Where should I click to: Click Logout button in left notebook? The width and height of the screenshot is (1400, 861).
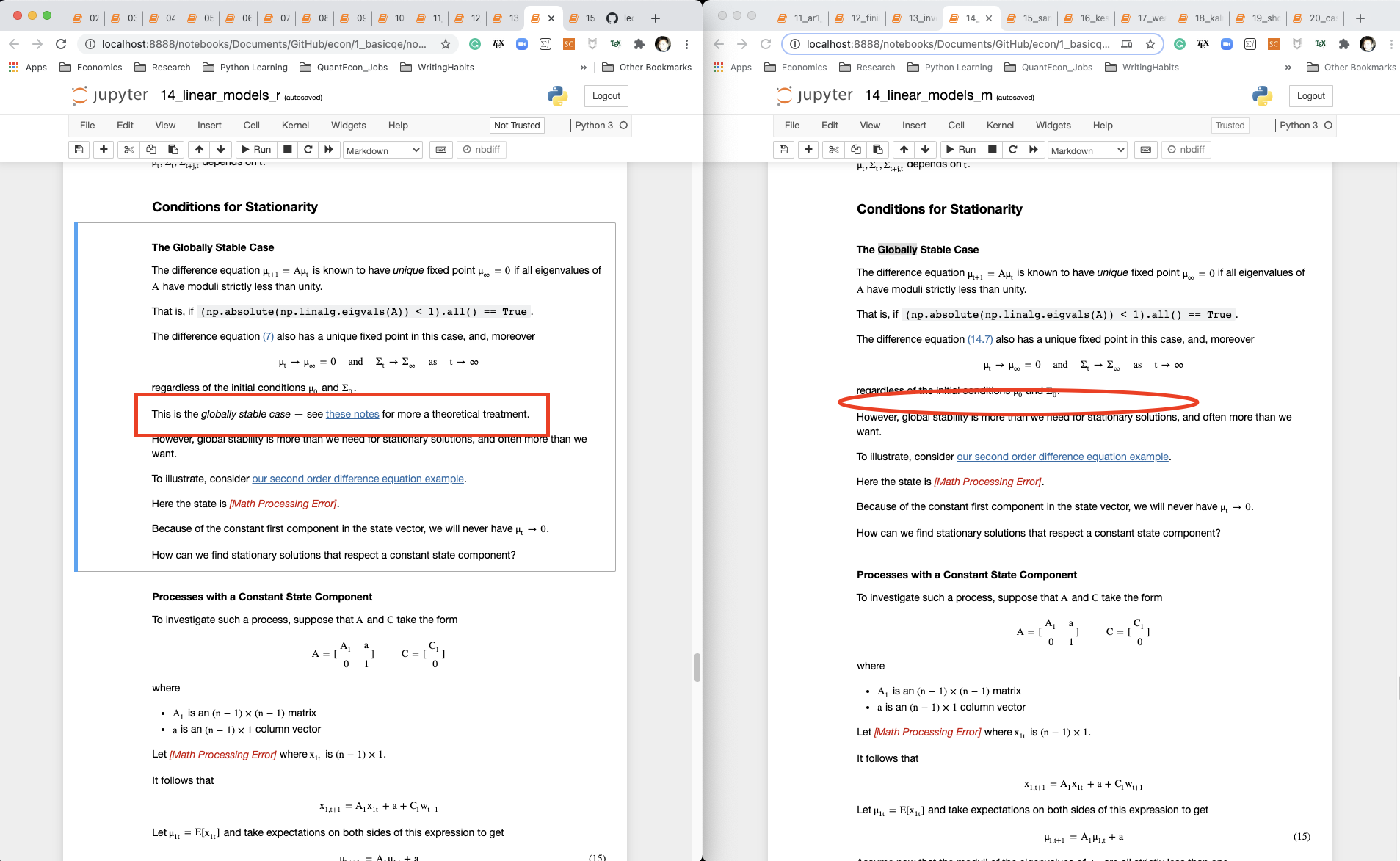tap(606, 95)
